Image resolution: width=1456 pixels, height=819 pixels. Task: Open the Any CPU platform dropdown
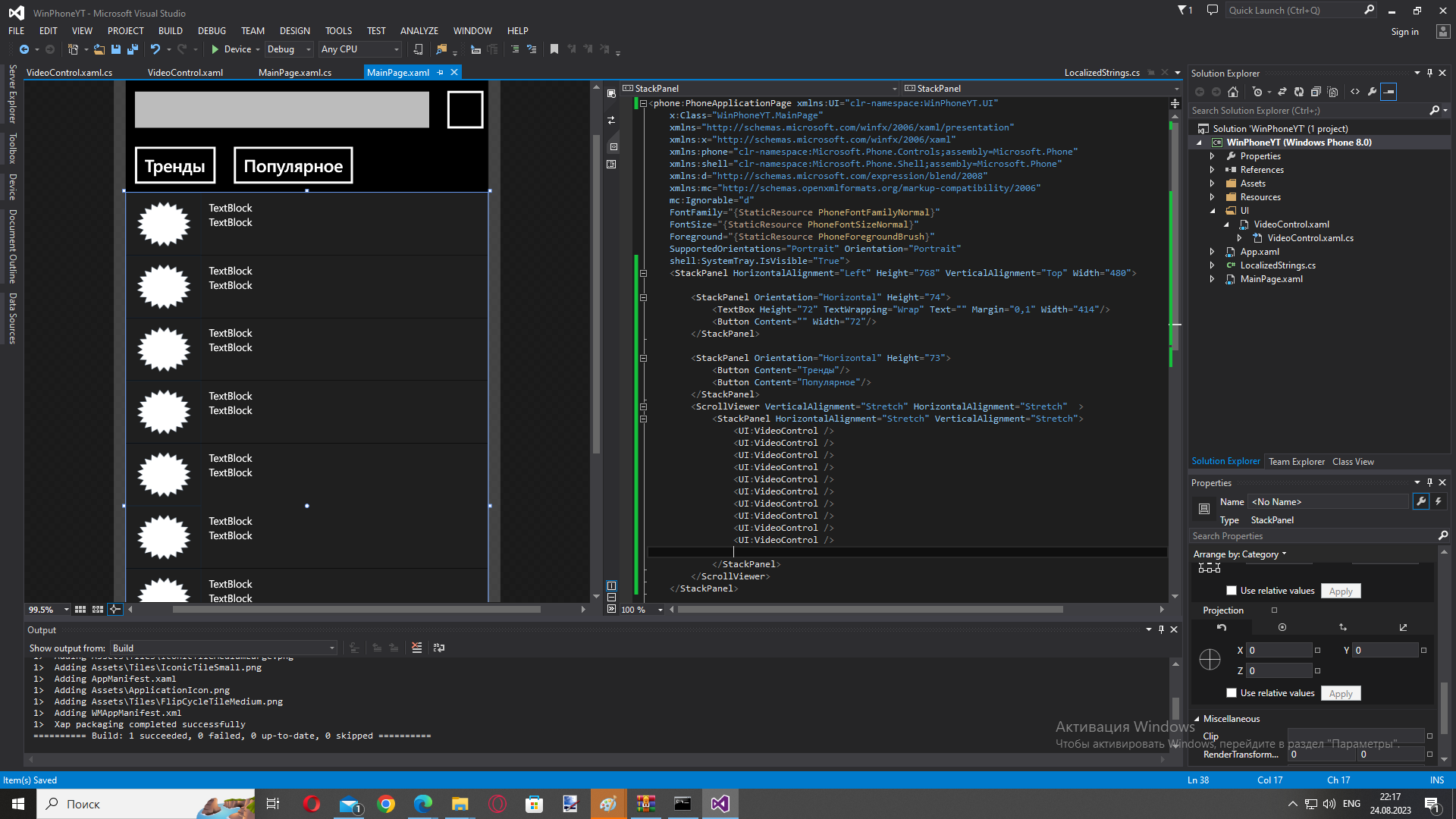(x=360, y=49)
